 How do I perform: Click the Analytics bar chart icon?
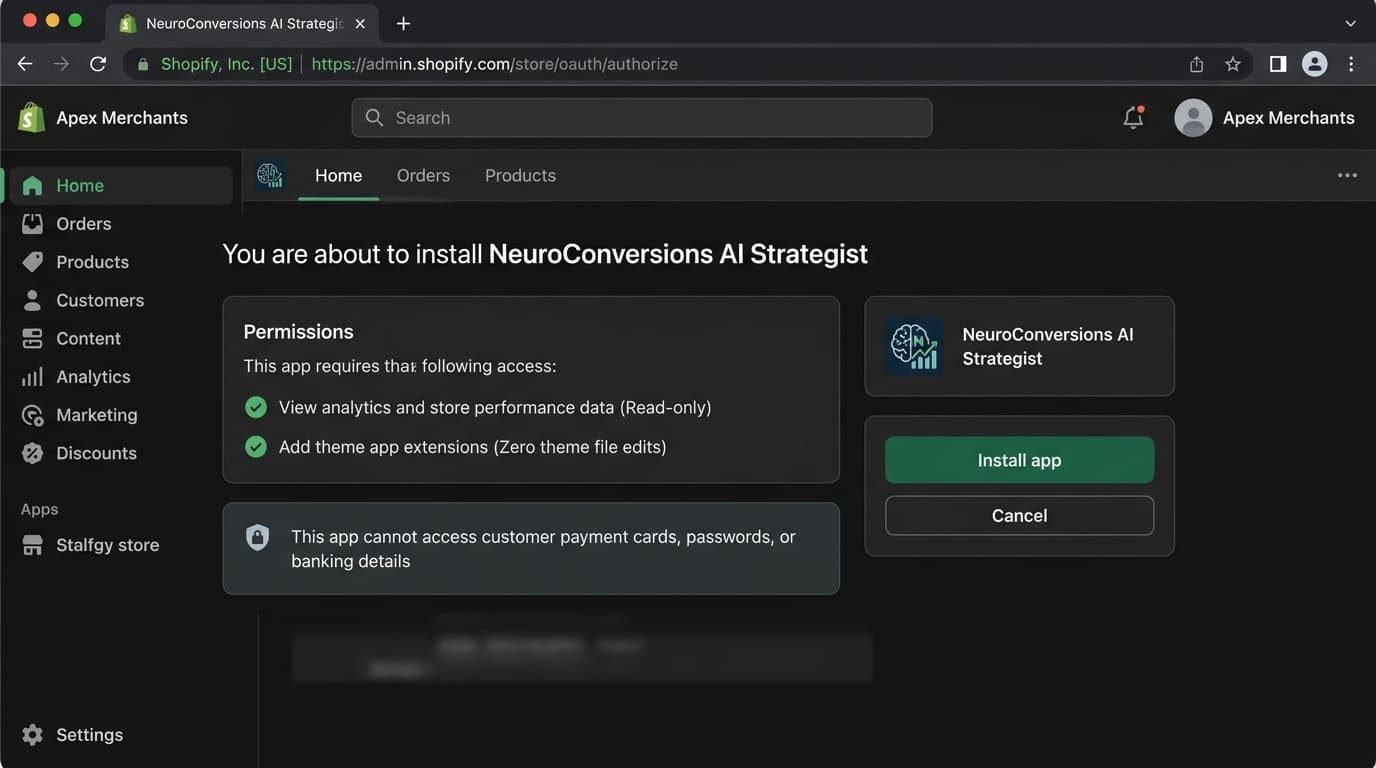click(32, 377)
